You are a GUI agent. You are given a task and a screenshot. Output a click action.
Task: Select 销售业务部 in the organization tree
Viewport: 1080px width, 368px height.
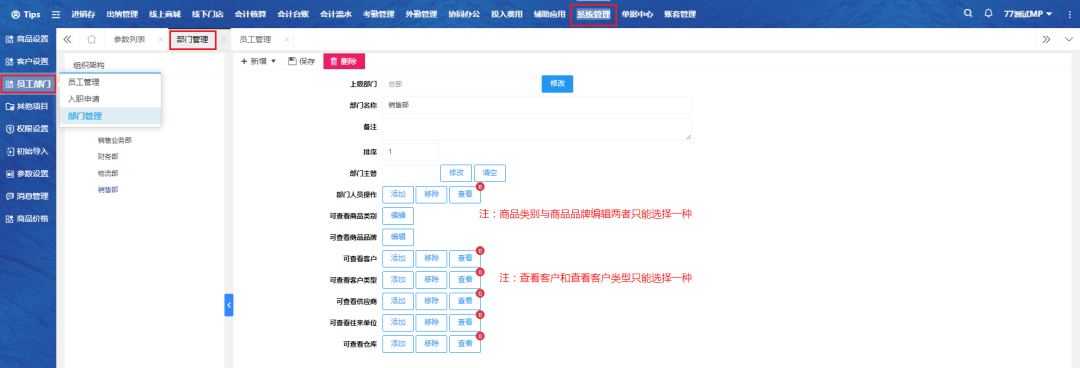coord(114,140)
